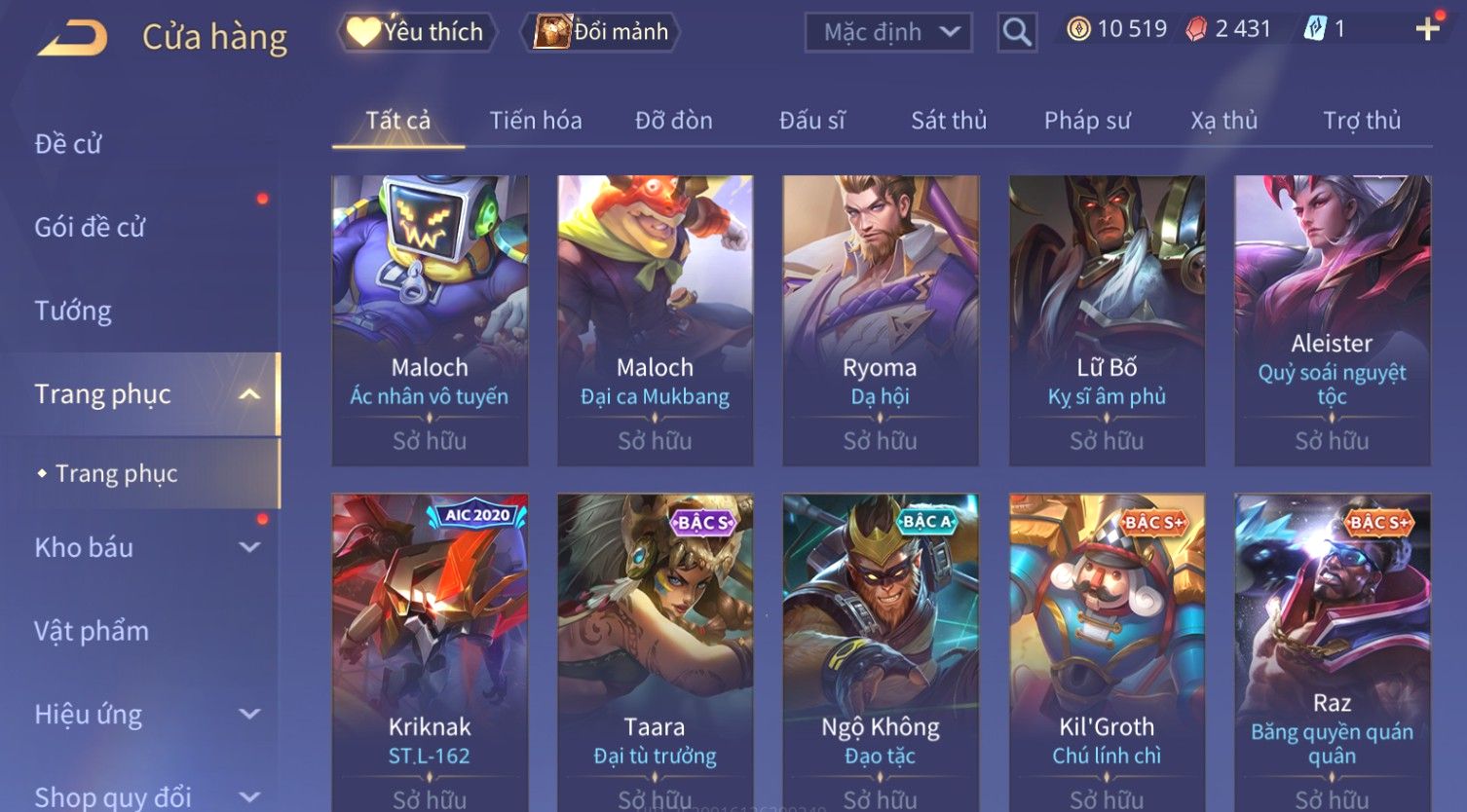Open Đổi mảnh shard exchange
Image resolution: width=1467 pixels, height=812 pixels.
(600, 32)
